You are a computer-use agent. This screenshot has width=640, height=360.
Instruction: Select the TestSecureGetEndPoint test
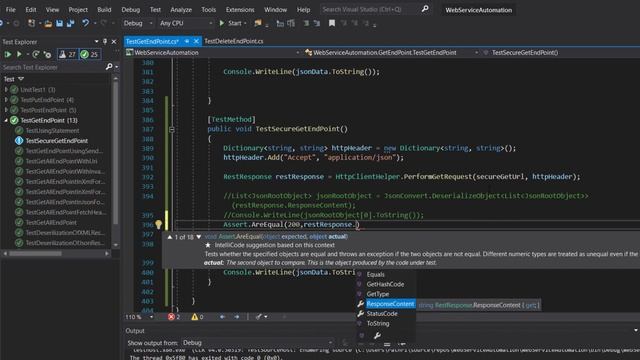56,141
